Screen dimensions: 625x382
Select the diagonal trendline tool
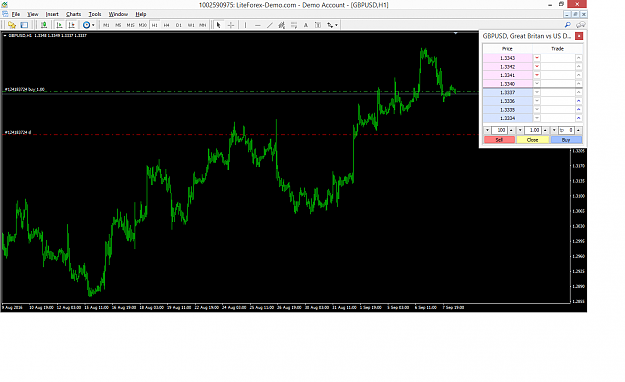(x=270, y=25)
